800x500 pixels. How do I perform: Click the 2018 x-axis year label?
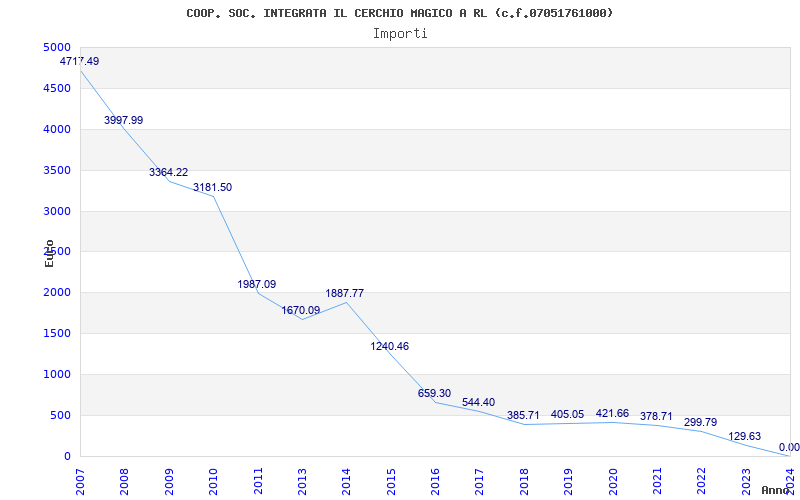(x=524, y=482)
